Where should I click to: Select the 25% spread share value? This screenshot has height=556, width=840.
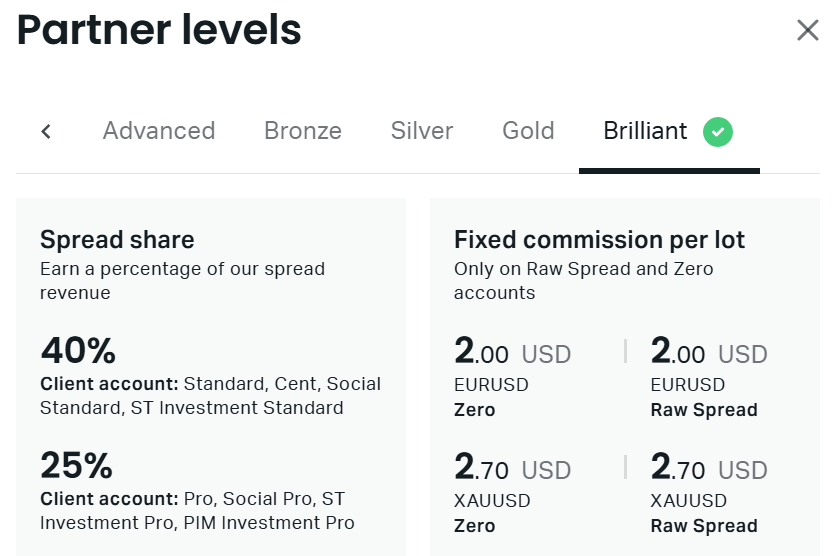[x=77, y=466]
